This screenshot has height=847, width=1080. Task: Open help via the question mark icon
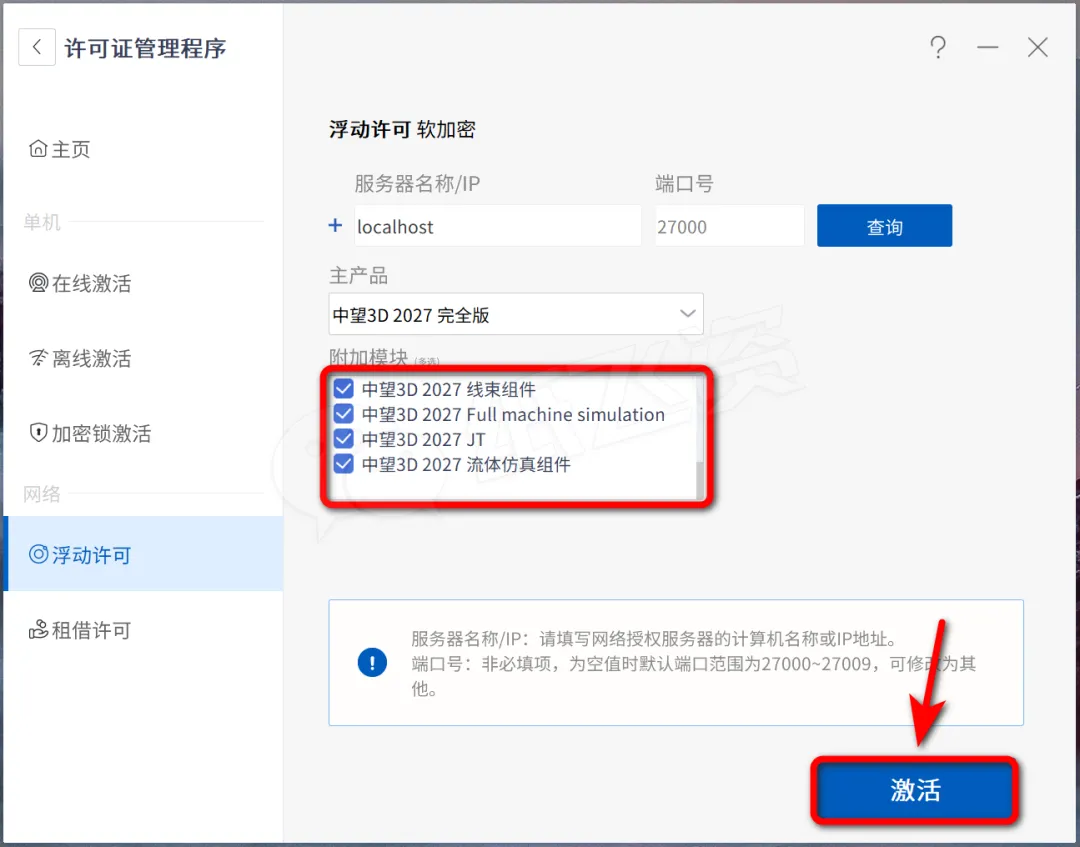click(937, 48)
